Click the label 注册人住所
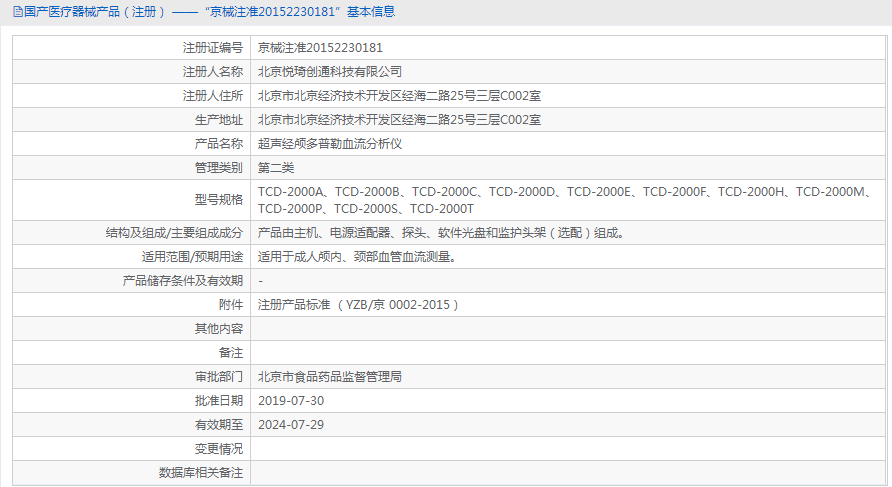892x487 pixels. pos(213,96)
